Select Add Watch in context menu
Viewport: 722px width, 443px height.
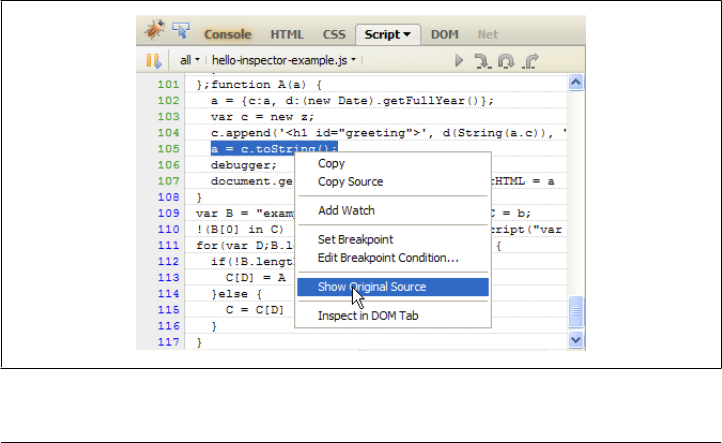[346, 210]
